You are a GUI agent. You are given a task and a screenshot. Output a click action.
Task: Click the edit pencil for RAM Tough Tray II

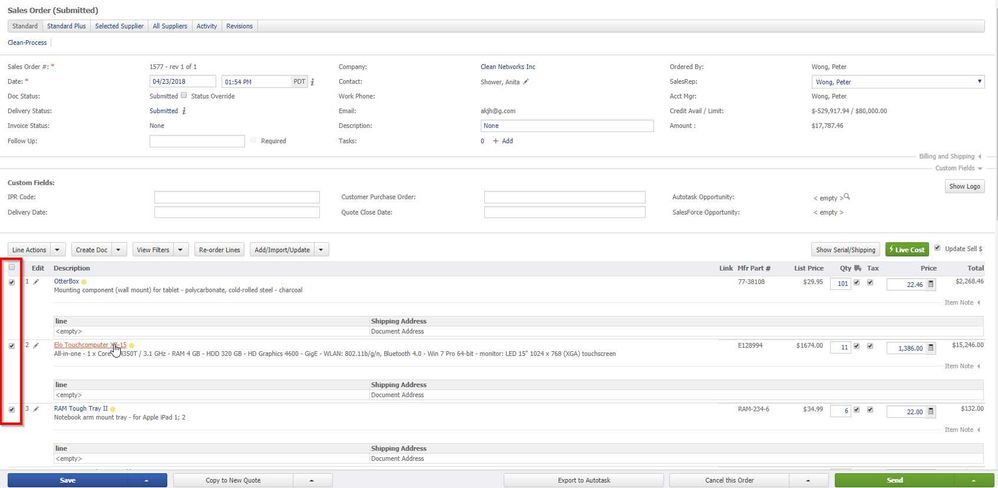point(37,409)
